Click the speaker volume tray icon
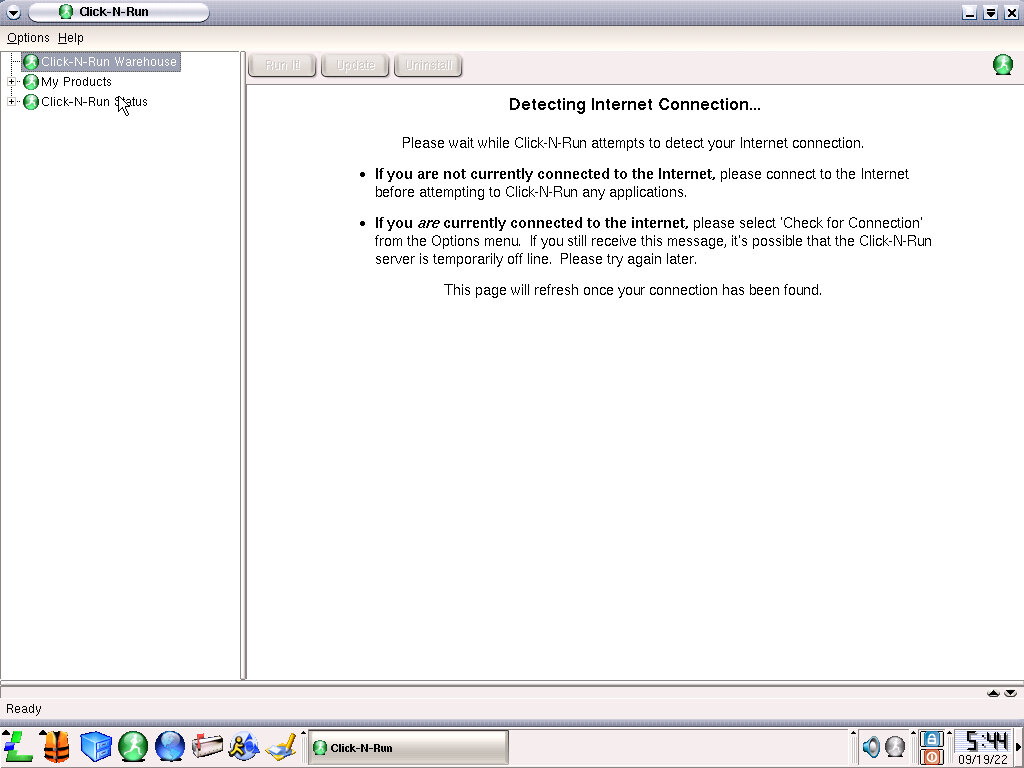This screenshot has height=768, width=1024. [871, 747]
